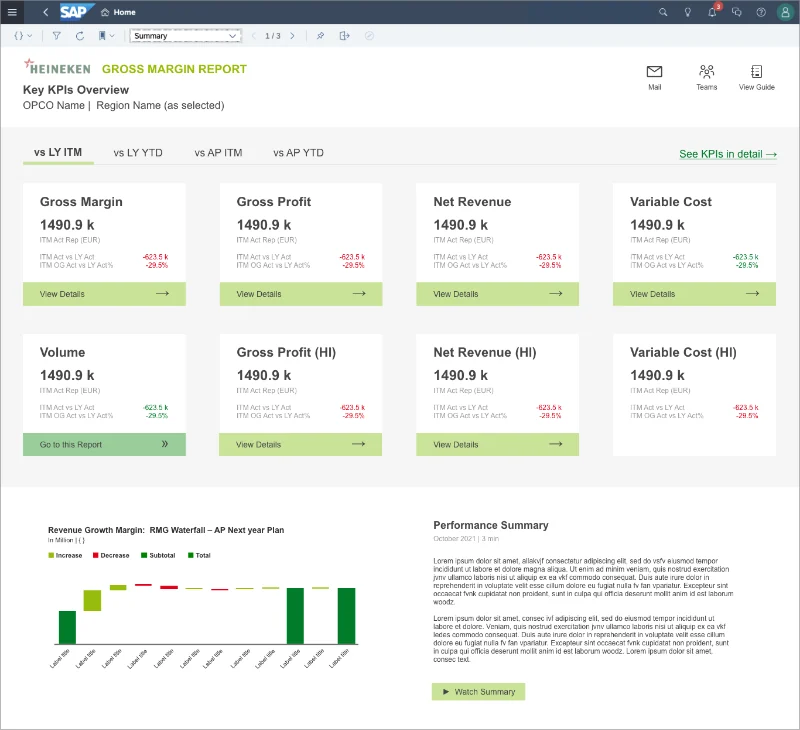800x730 pixels.
Task: Play the Watch Summary video button
Action: tap(478, 692)
